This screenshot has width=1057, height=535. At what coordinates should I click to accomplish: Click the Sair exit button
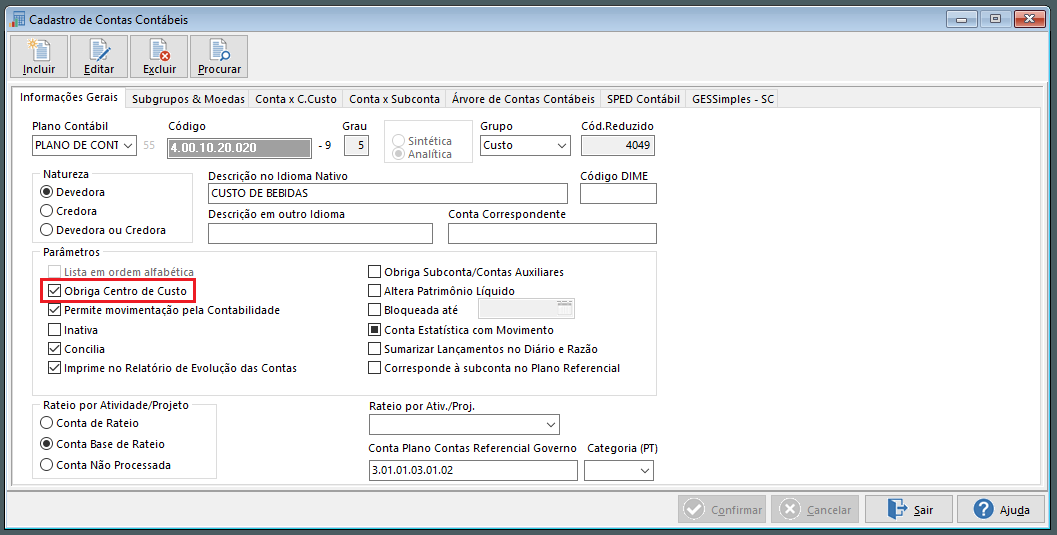pos(909,509)
